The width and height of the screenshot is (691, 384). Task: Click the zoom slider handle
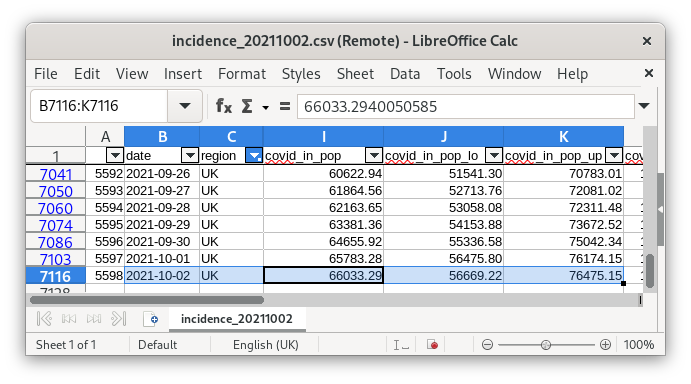point(546,345)
